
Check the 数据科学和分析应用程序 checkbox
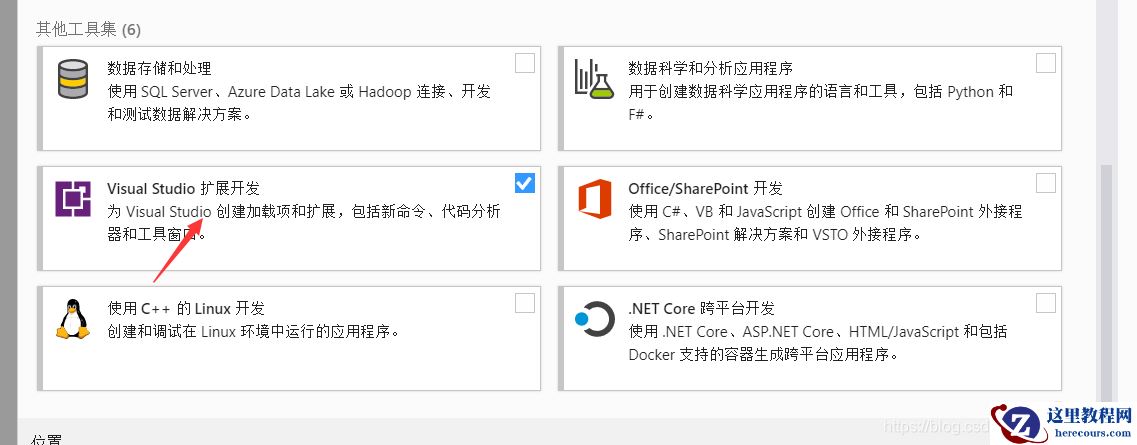pyautogui.click(x=1045, y=64)
